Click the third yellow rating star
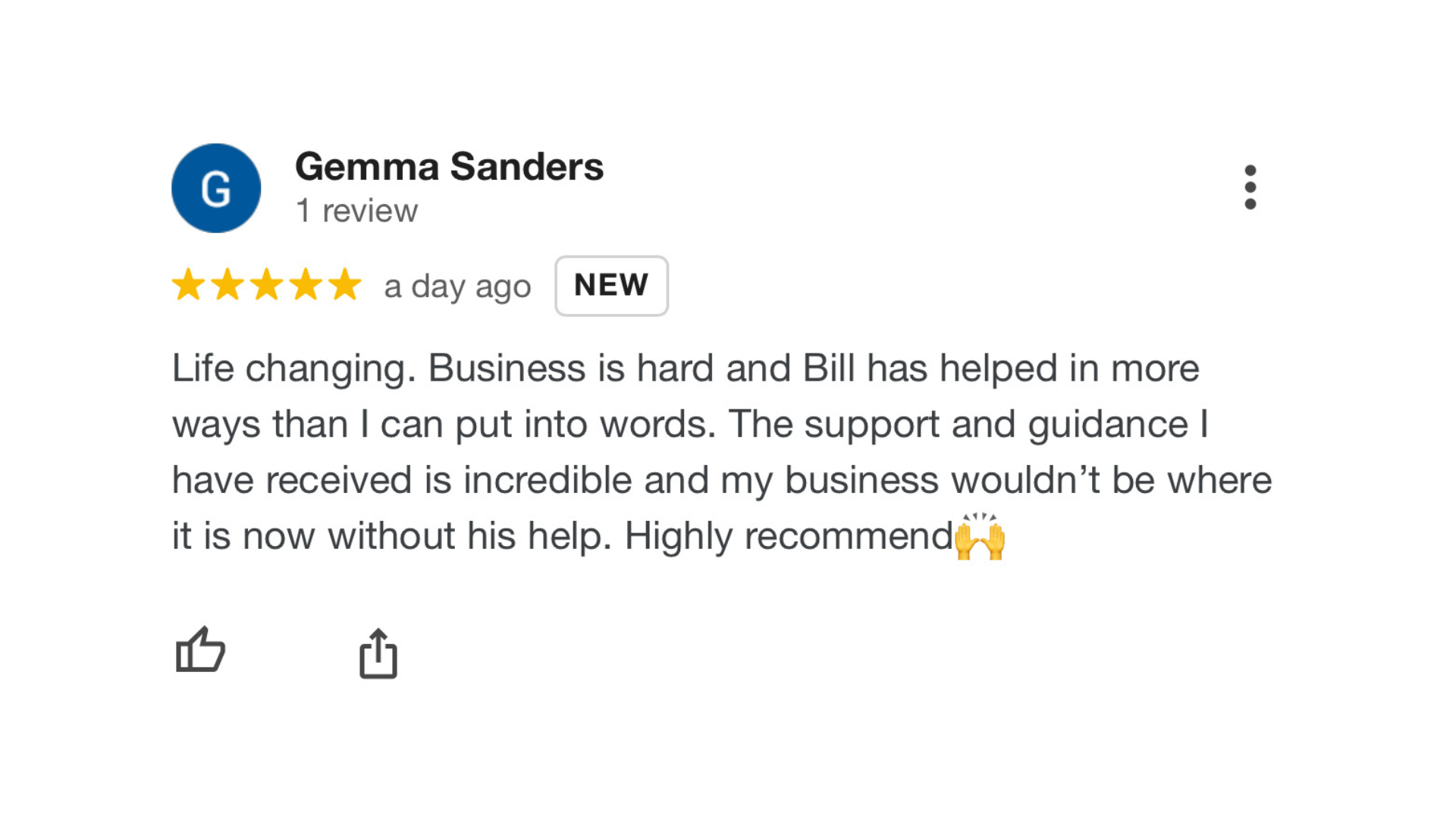This screenshot has width=1456, height=819. pyautogui.click(x=267, y=285)
